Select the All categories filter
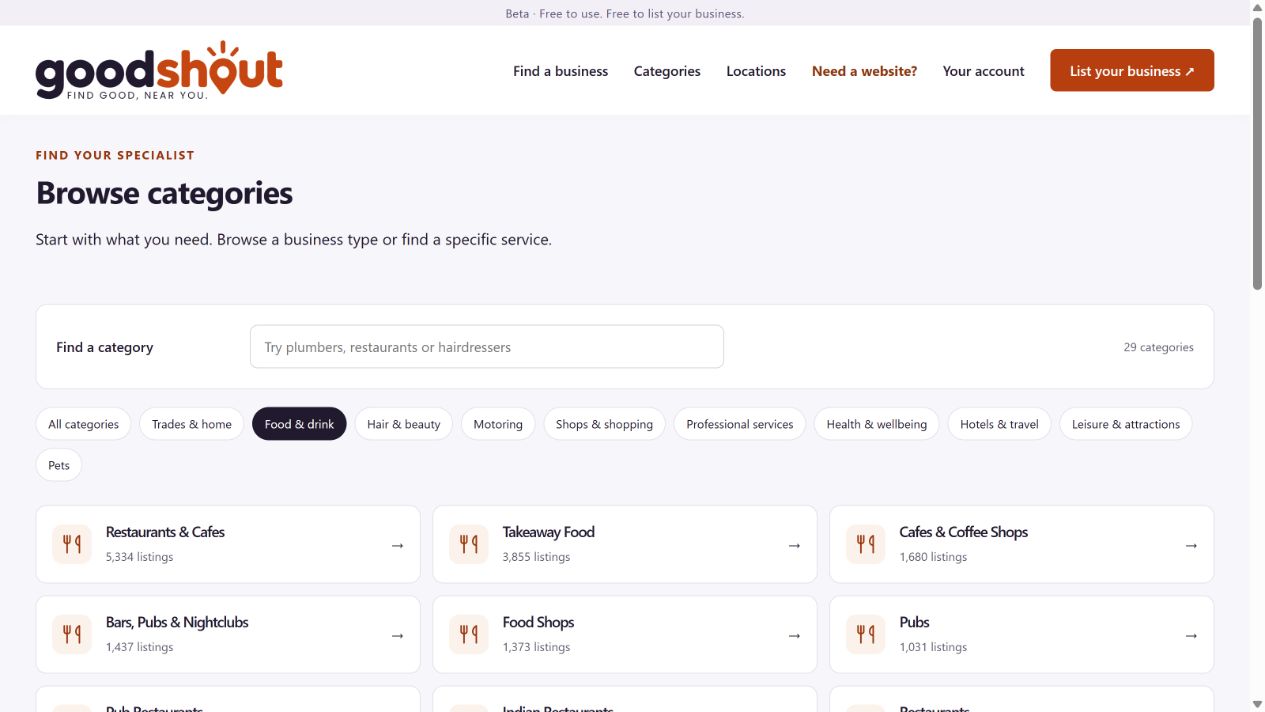The image size is (1265, 712). click(84, 424)
